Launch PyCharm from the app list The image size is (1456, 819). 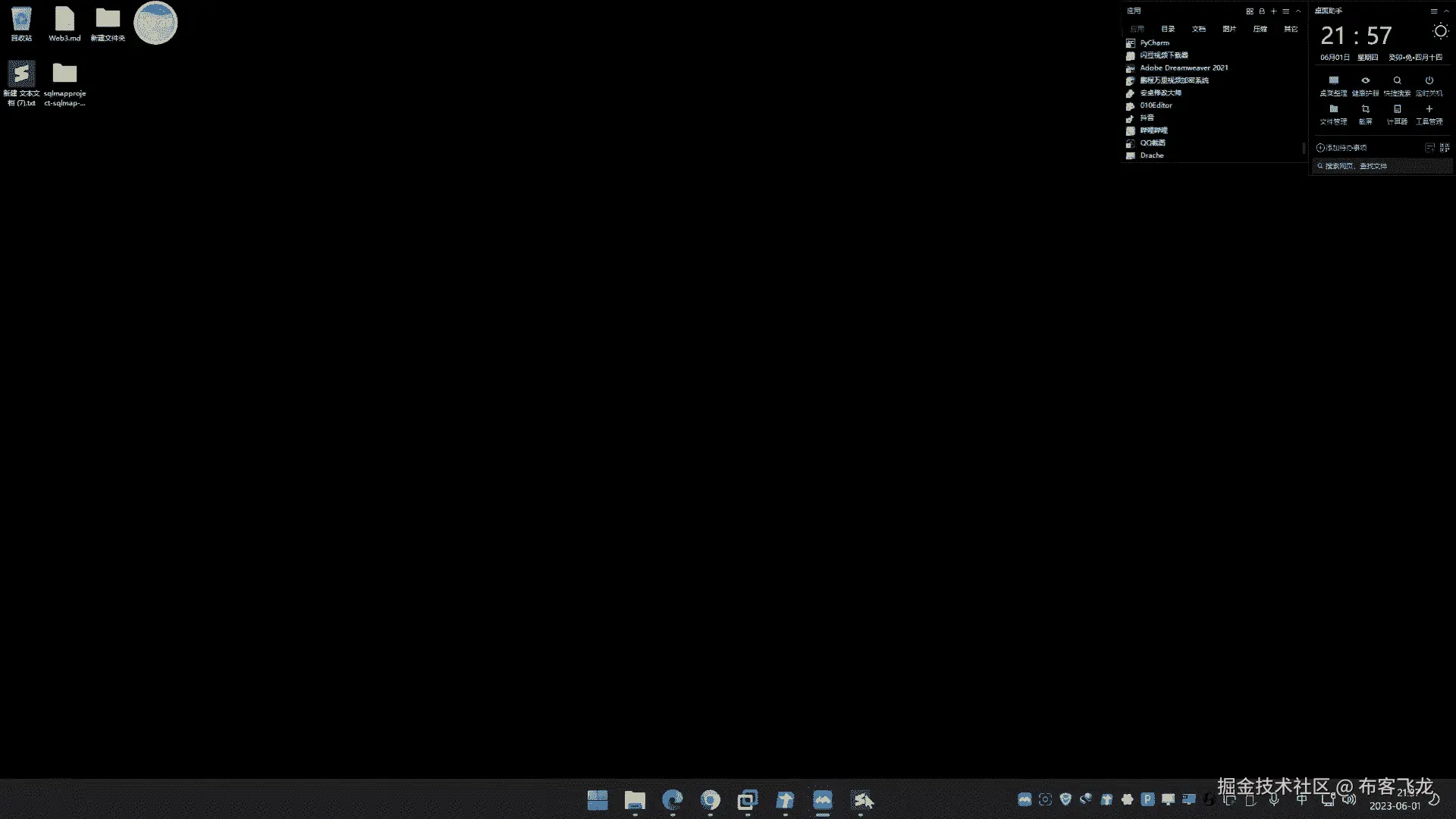click(x=1154, y=43)
